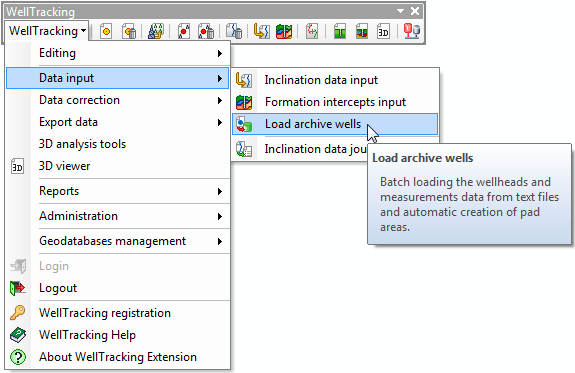The image size is (575, 373).
Task: Click the toolbar icon with red-yellow target page
Action: point(106,31)
